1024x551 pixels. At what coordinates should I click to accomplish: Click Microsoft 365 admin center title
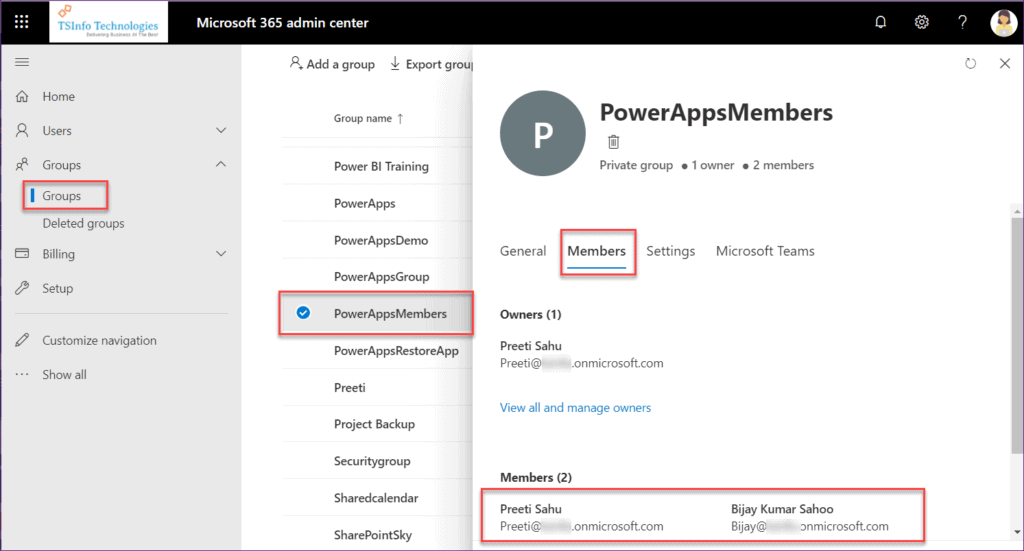click(282, 23)
